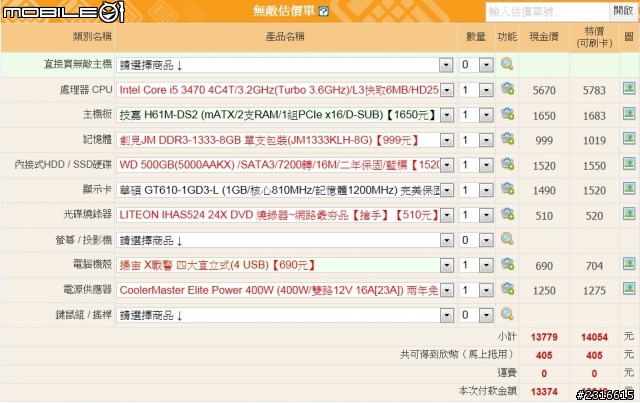Open 主機板 product dropdown showing 技嘉 H61M-DS2
Image resolution: width=640 pixels, height=403 pixels.
pyautogui.click(x=285, y=115)
